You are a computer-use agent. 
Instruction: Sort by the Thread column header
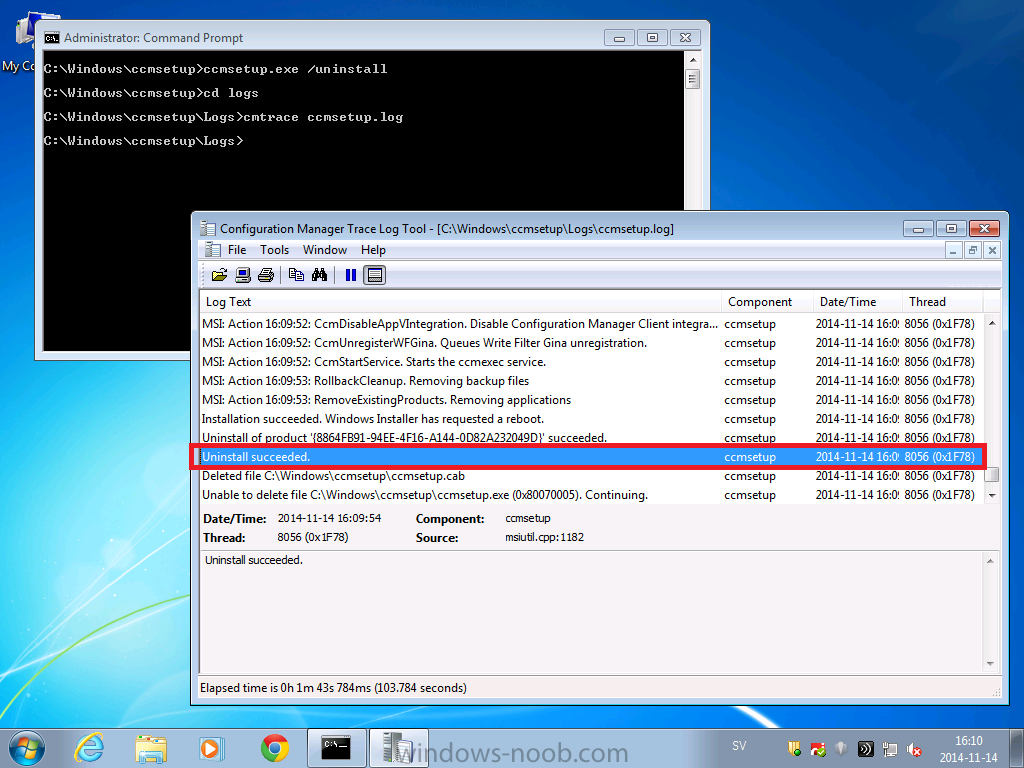(942, 302)
